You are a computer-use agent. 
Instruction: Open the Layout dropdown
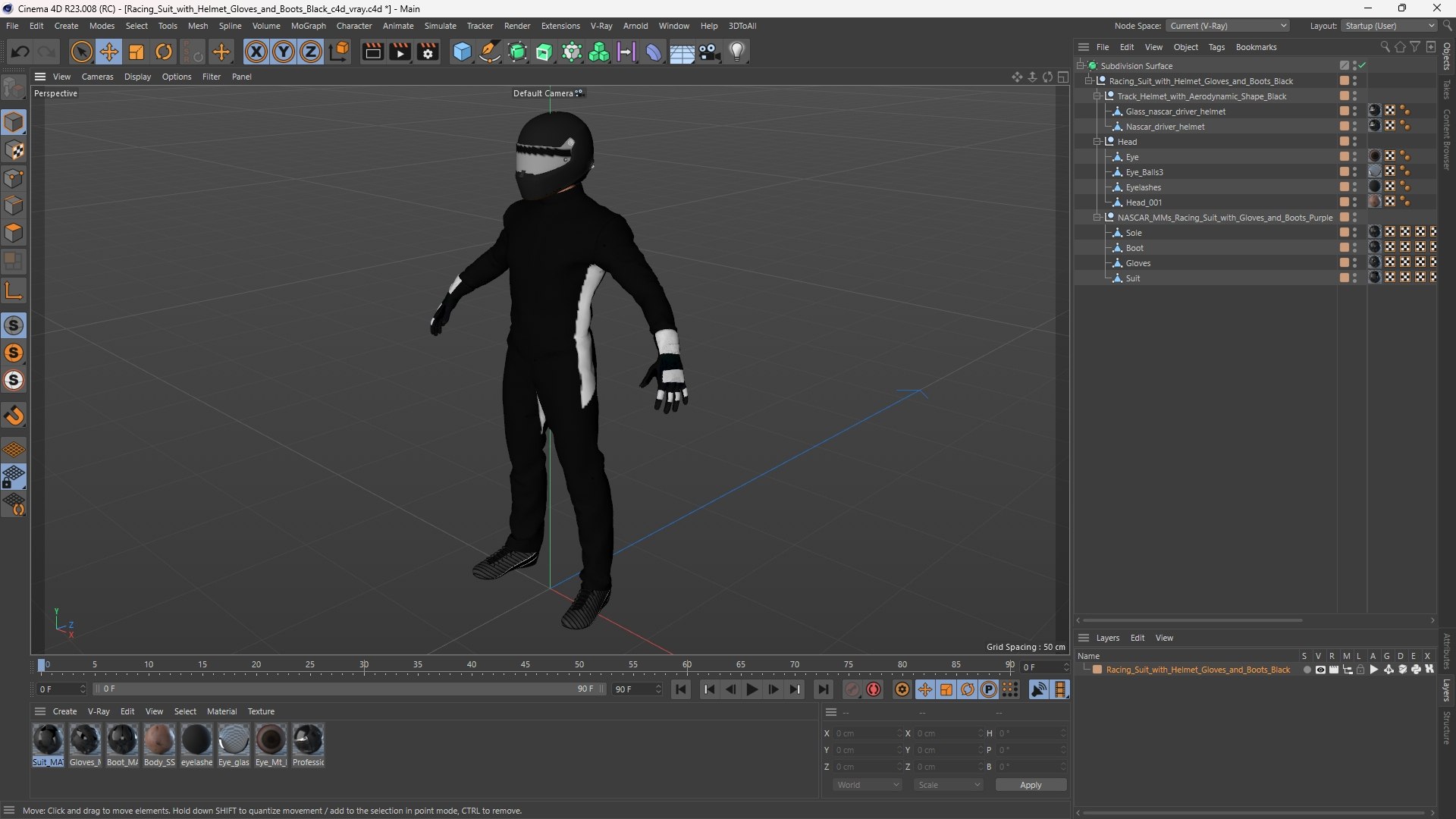pyautogui.click(x=1389, y=26)
